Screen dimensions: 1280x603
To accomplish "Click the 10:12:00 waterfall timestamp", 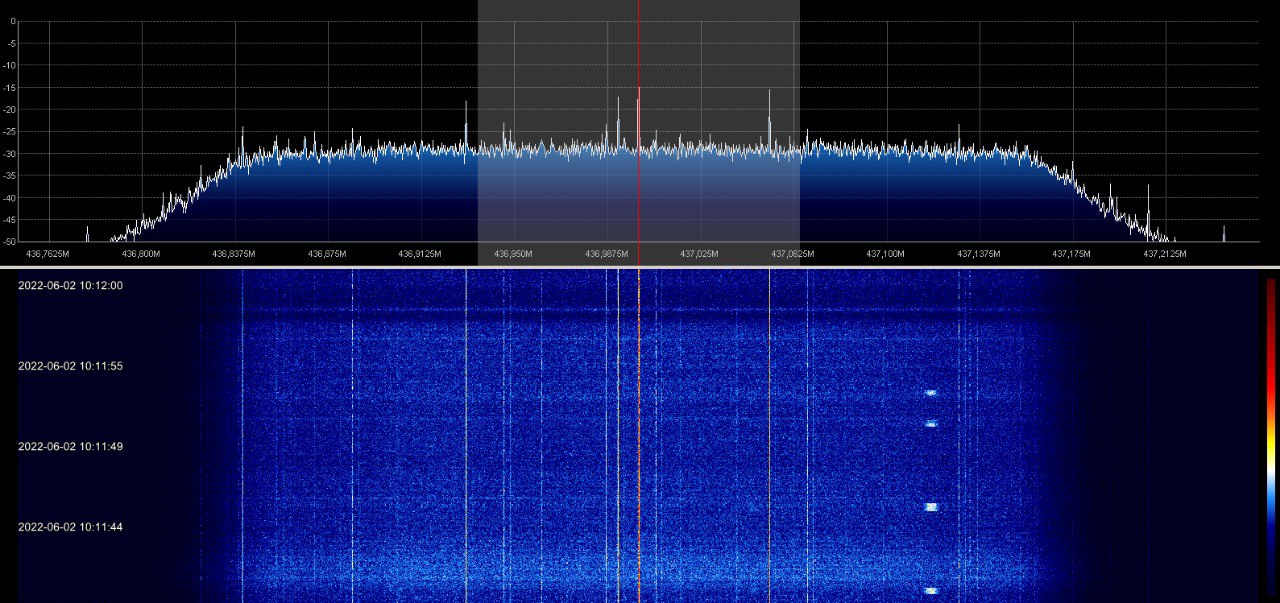I will tap(70, 285).
